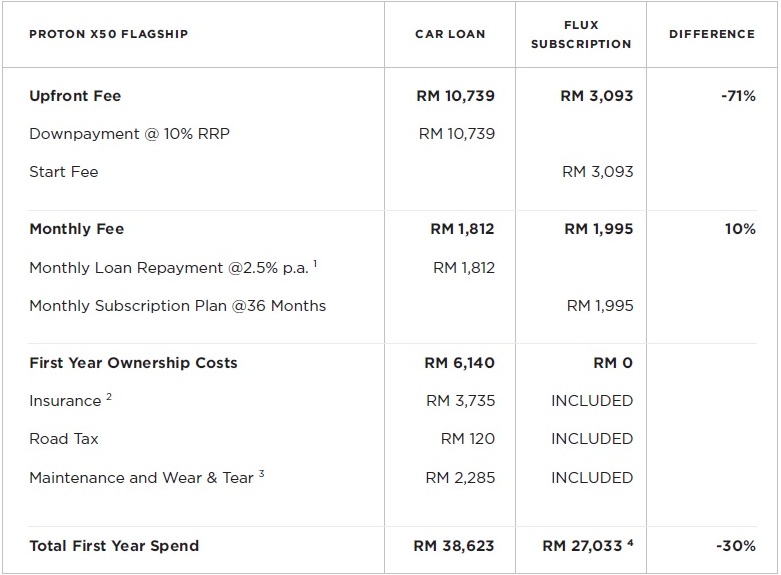Select Monthly Subscription Plan @36 Months label

[177, 306]
